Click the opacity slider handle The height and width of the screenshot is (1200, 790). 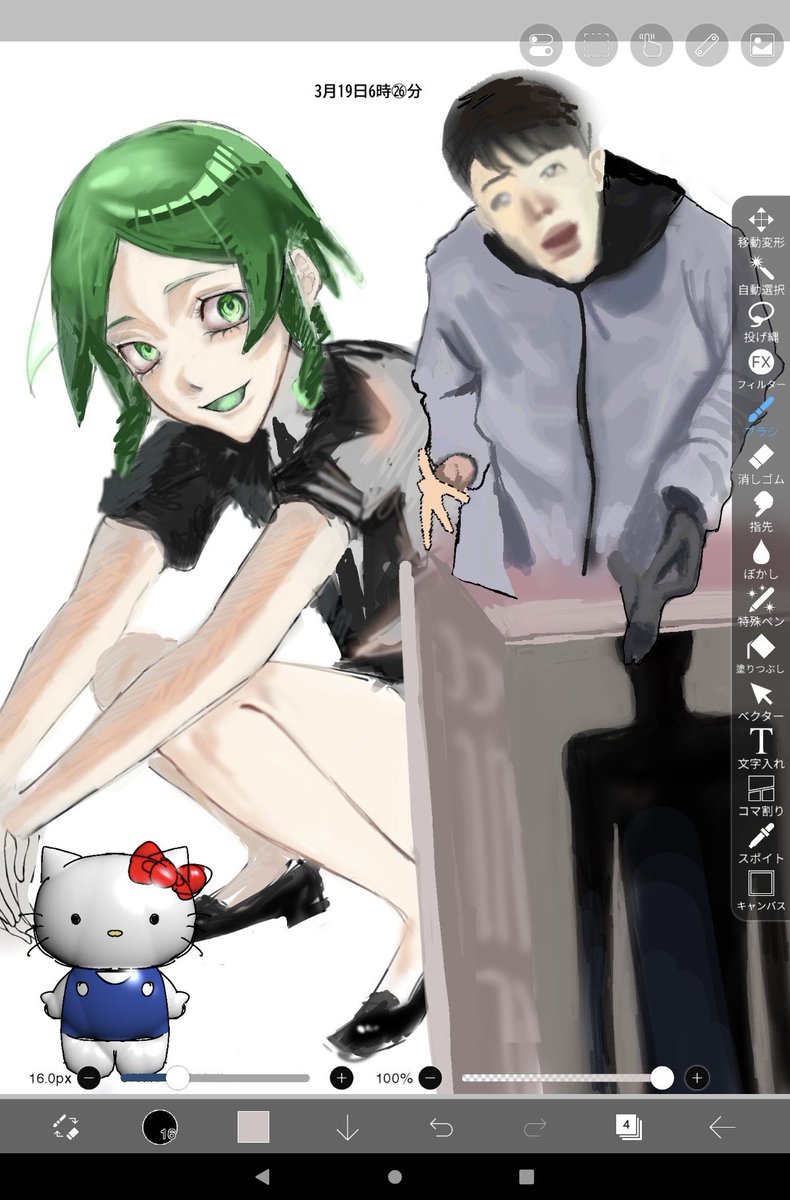662,1077
